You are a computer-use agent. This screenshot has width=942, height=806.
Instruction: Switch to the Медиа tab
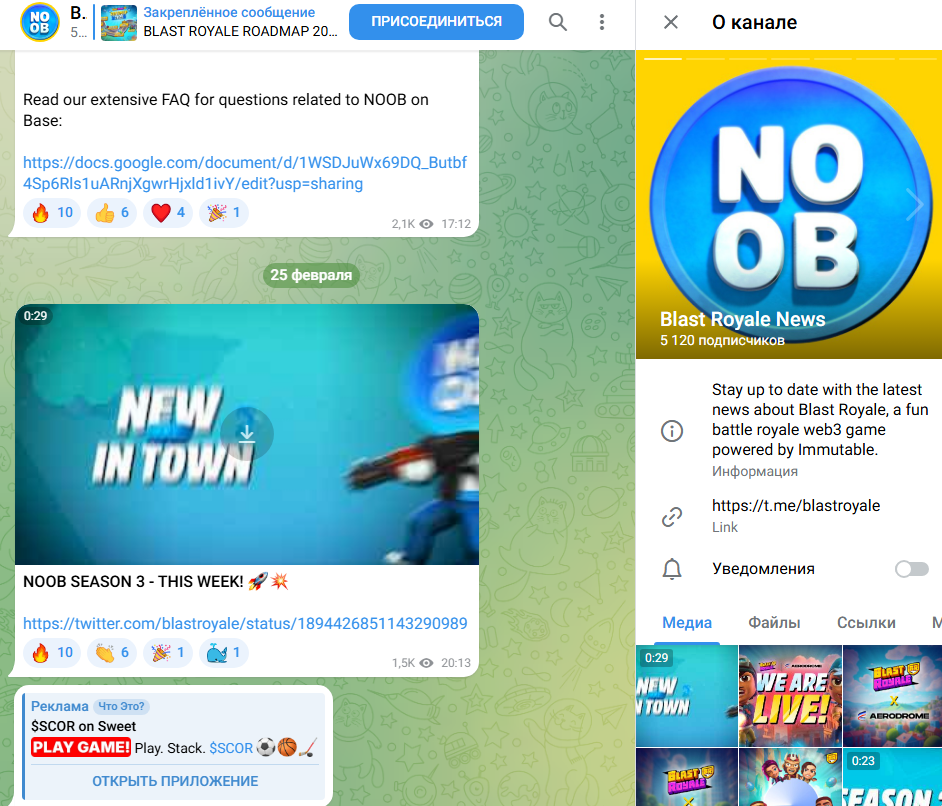(x=687, y=623)
